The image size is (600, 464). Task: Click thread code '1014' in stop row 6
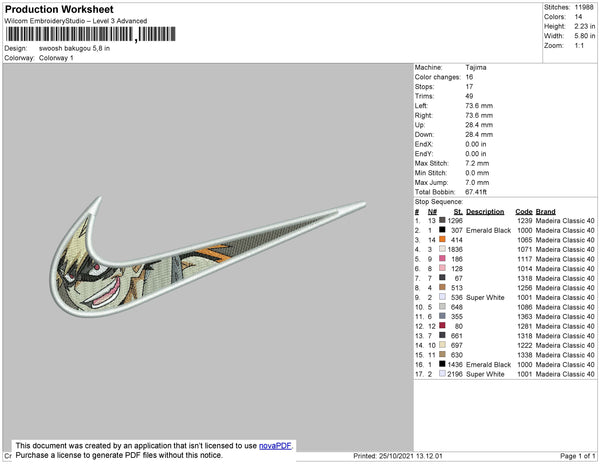(x=525, y=269)
